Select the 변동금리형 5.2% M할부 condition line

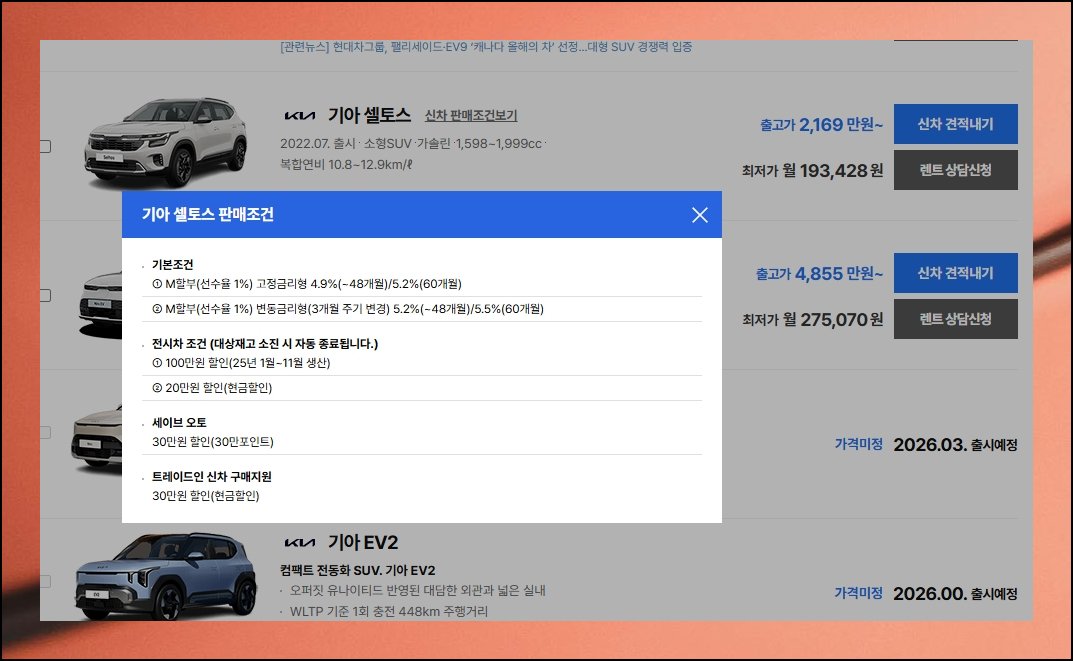coord(348,309)
